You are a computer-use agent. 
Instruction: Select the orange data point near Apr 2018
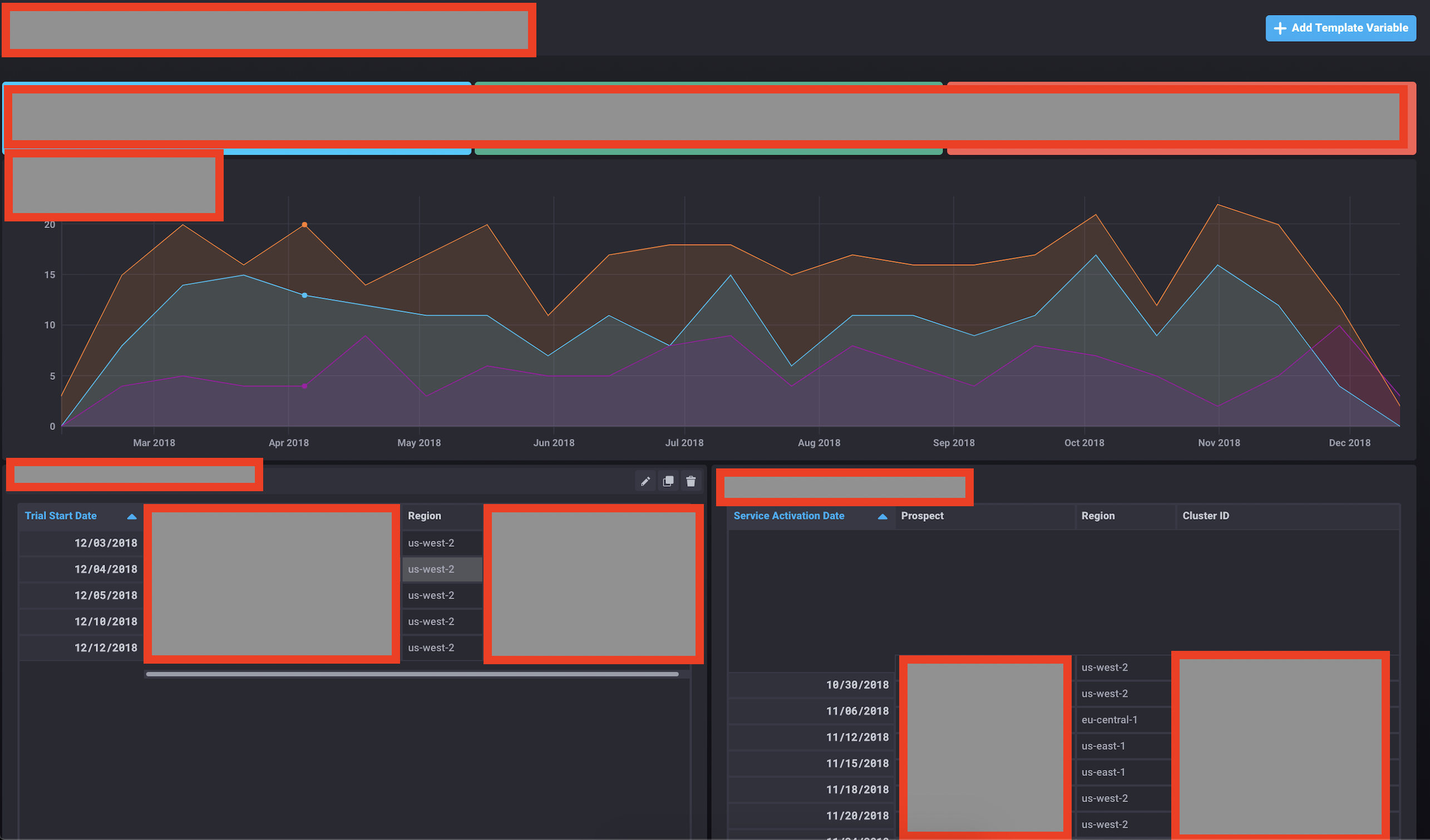(x=304, y=225)
